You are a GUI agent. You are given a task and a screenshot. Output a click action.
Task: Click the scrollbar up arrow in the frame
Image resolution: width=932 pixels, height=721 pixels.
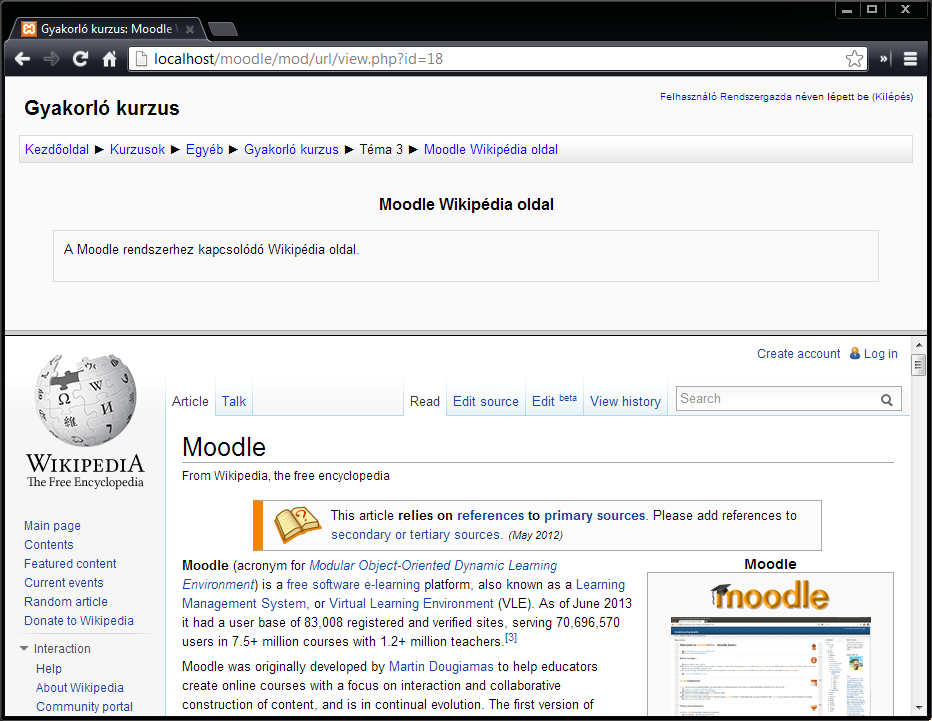(x=918, y=345)
